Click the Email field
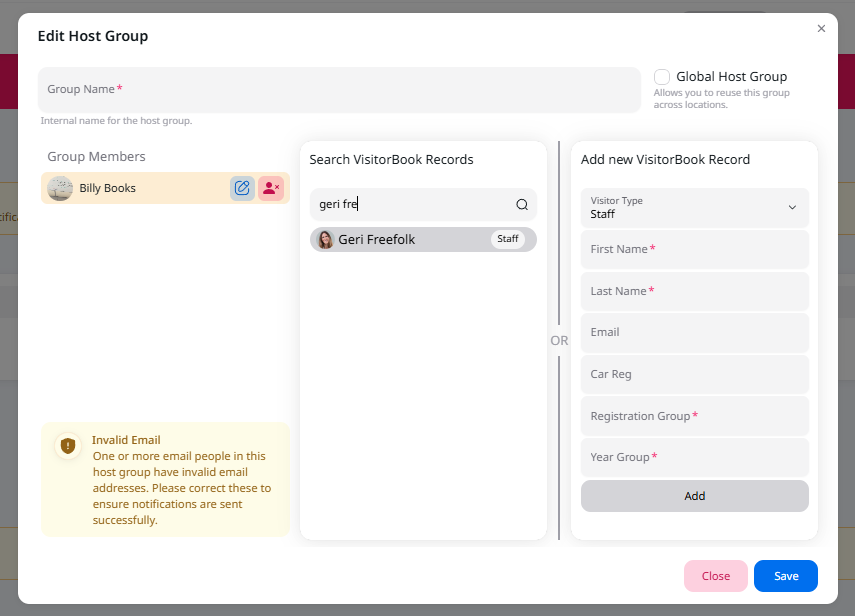This screenshot has width=855, height=616. coord(694,333)
